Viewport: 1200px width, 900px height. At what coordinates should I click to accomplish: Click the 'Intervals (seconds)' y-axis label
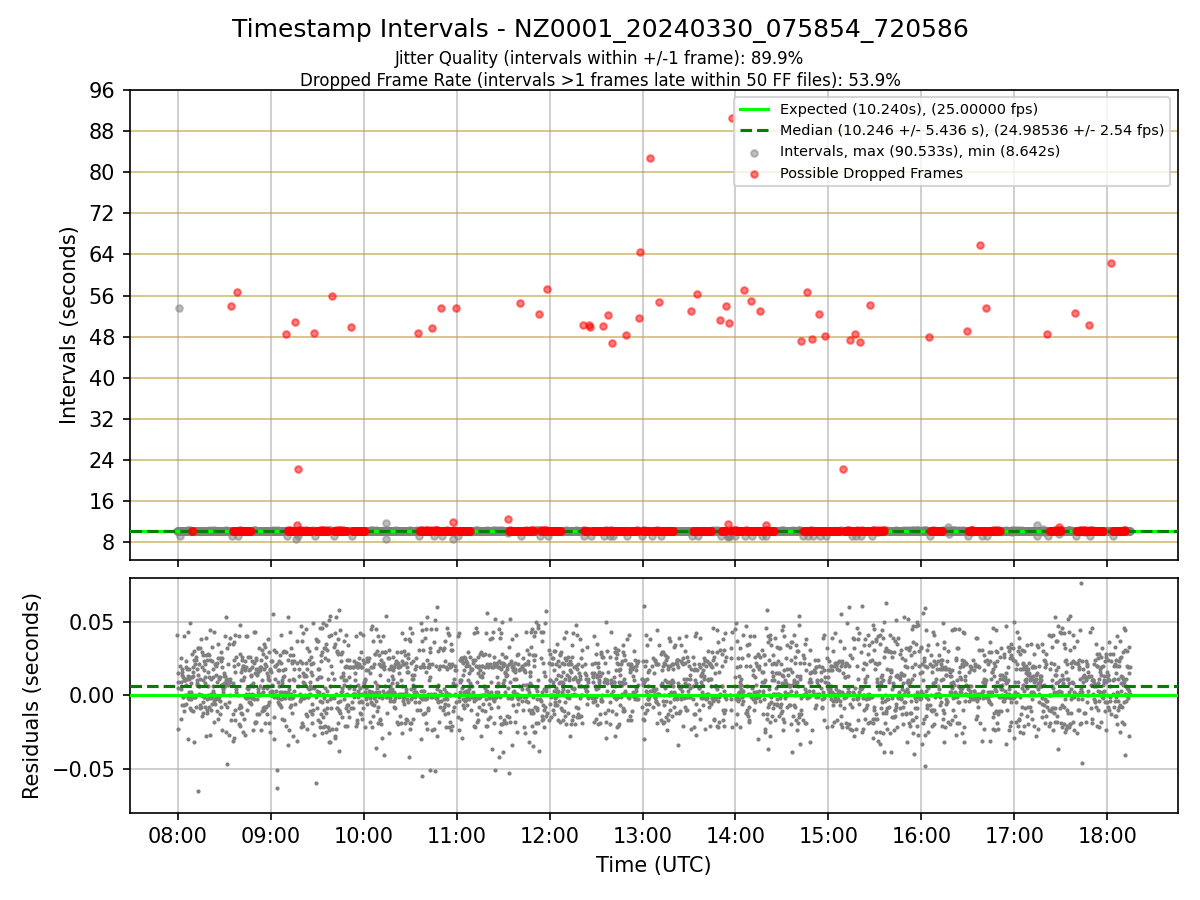(x=68, y=325)
